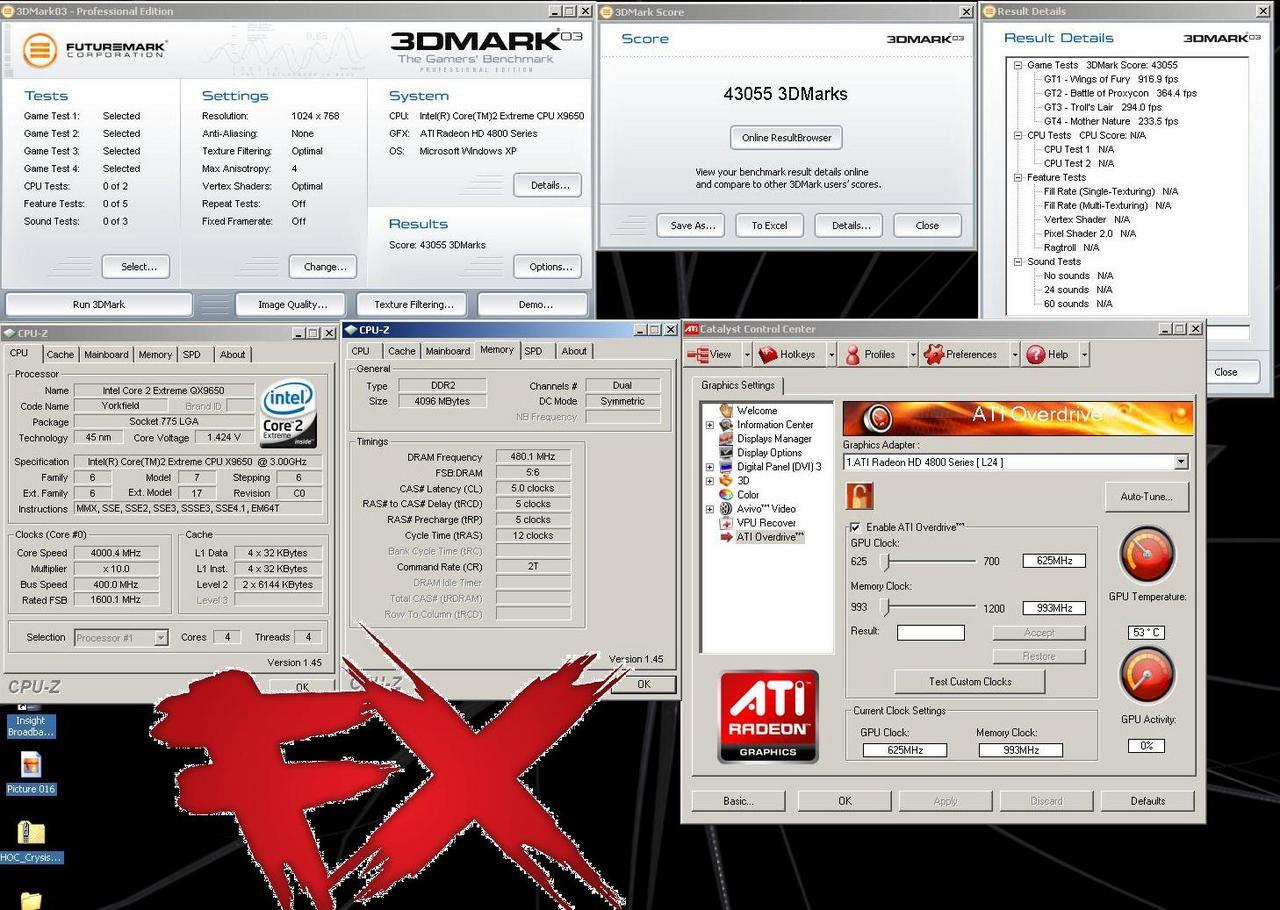Screen dimensions: 1280x910
Task: Click the Profiles person icon
Action: [x=852, y=354]
